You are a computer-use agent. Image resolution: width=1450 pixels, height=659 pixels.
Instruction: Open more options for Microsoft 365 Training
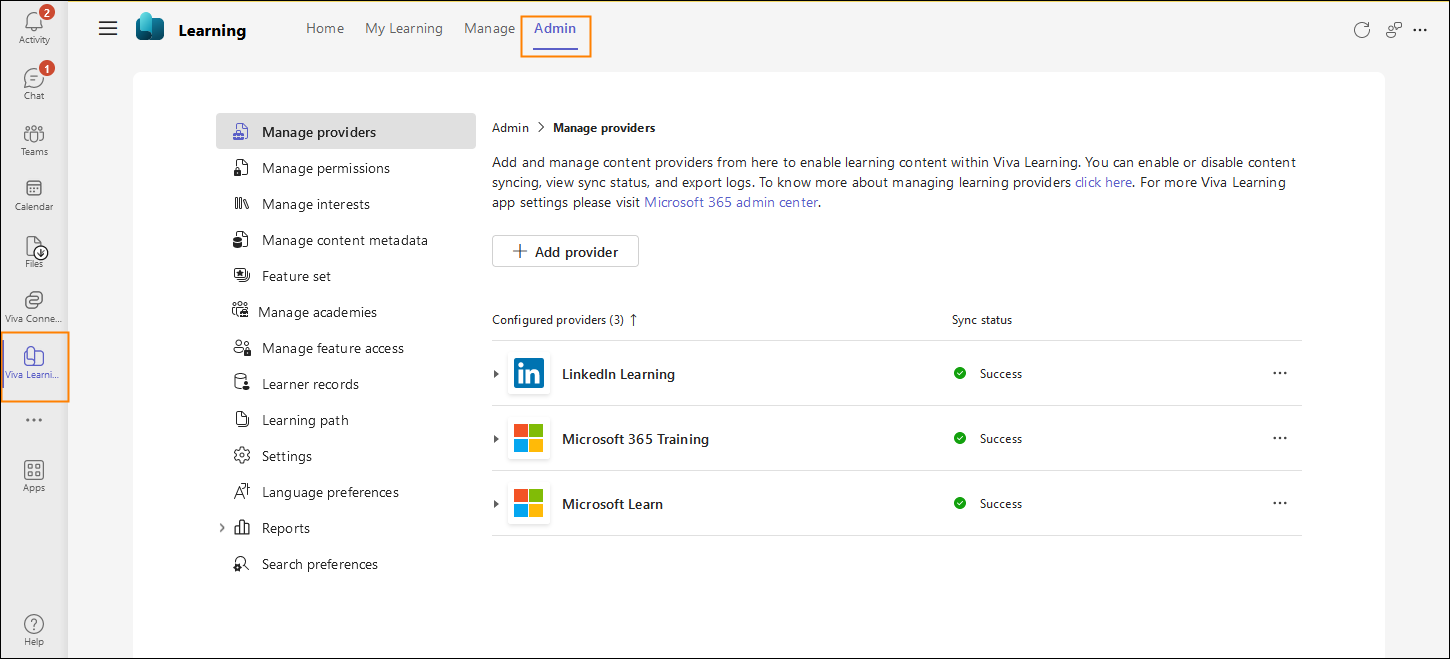coord(1280,438)
